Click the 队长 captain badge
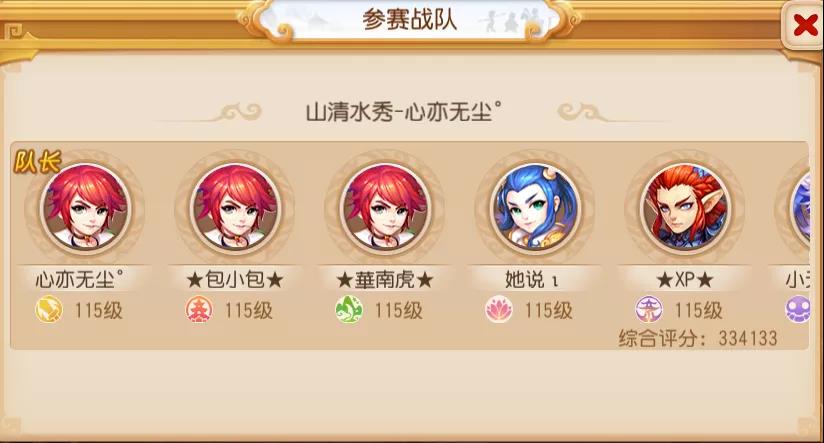This screenshot has width=824, height=443. click(x=37, y=161)
